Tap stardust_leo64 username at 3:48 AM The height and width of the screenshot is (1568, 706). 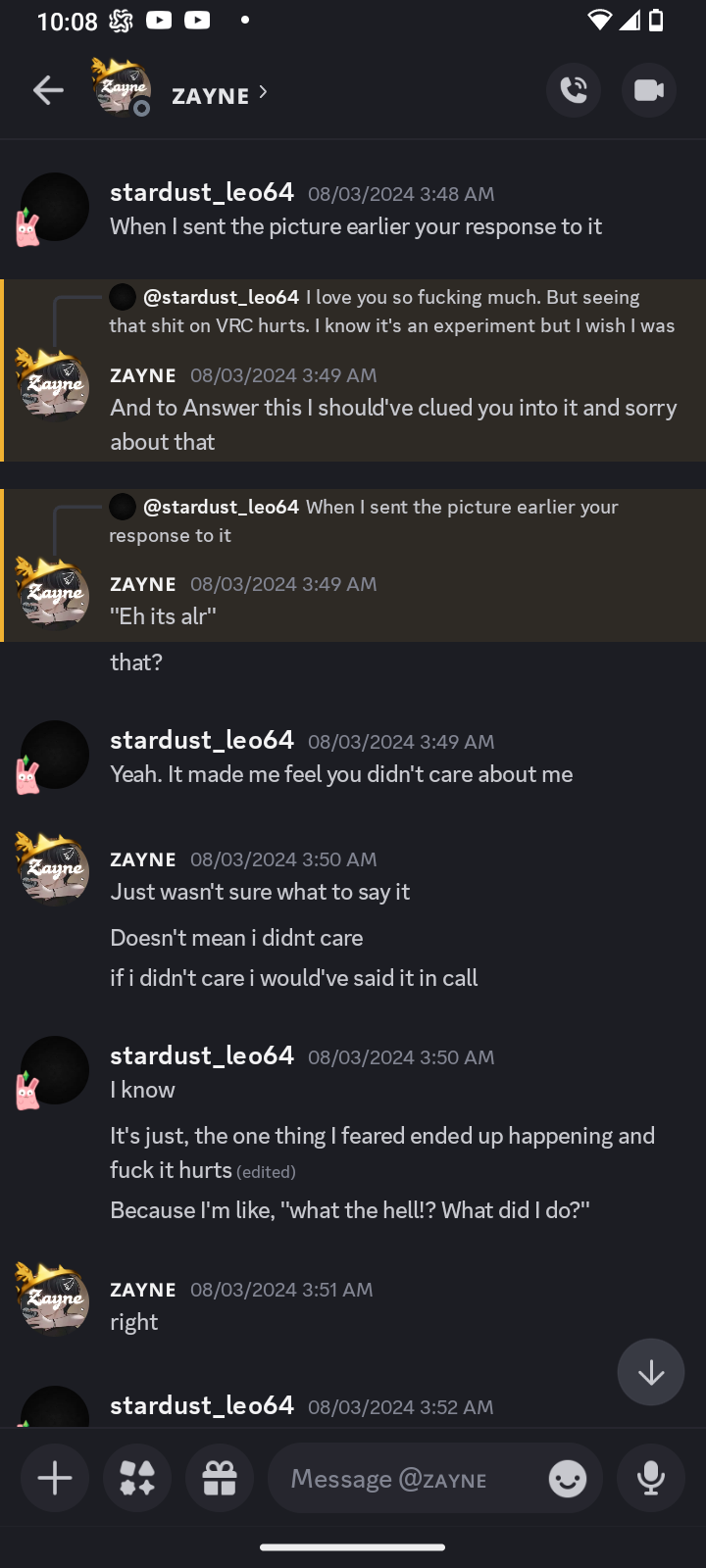tap(202, 192)
